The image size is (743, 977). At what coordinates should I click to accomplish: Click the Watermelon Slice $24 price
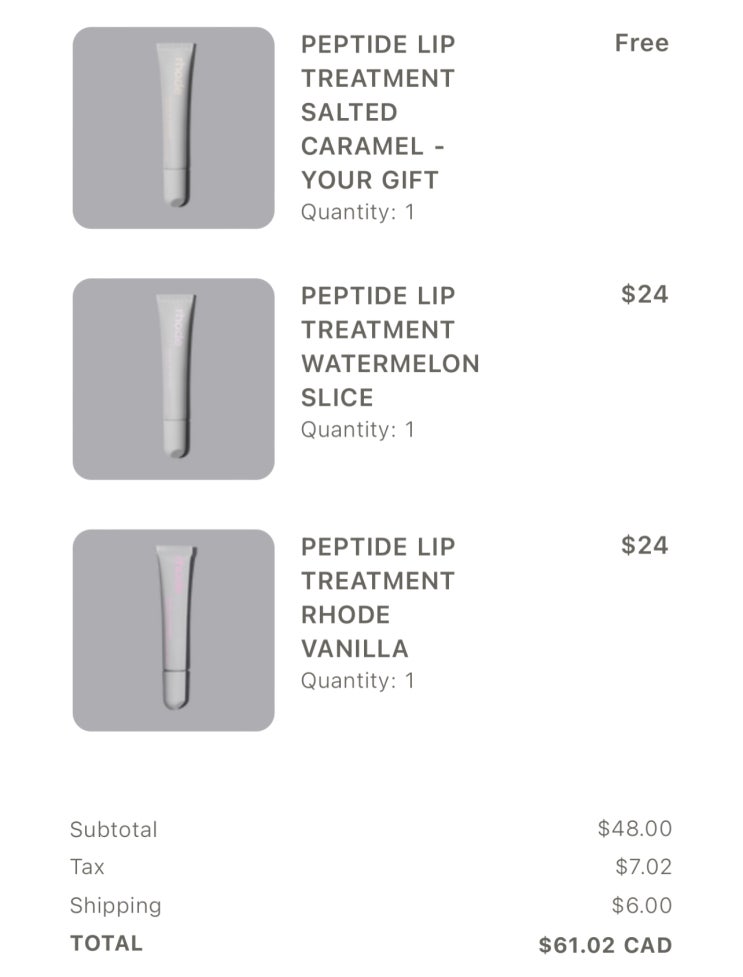[x=644, y=294]
